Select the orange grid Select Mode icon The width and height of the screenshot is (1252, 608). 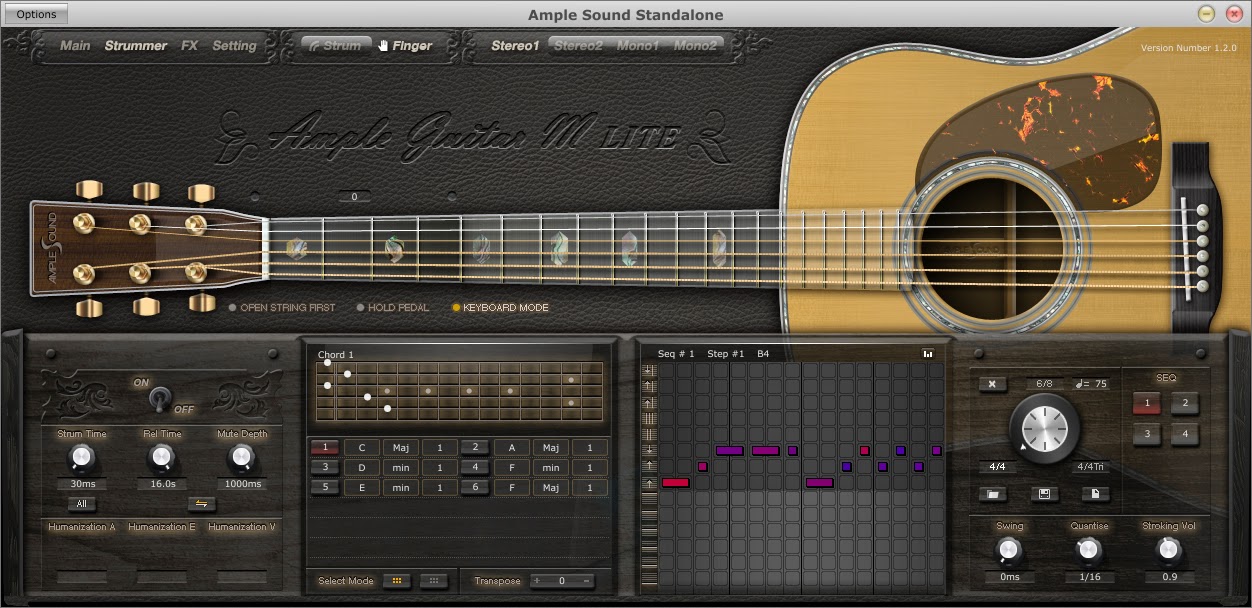tap(397, 580)
